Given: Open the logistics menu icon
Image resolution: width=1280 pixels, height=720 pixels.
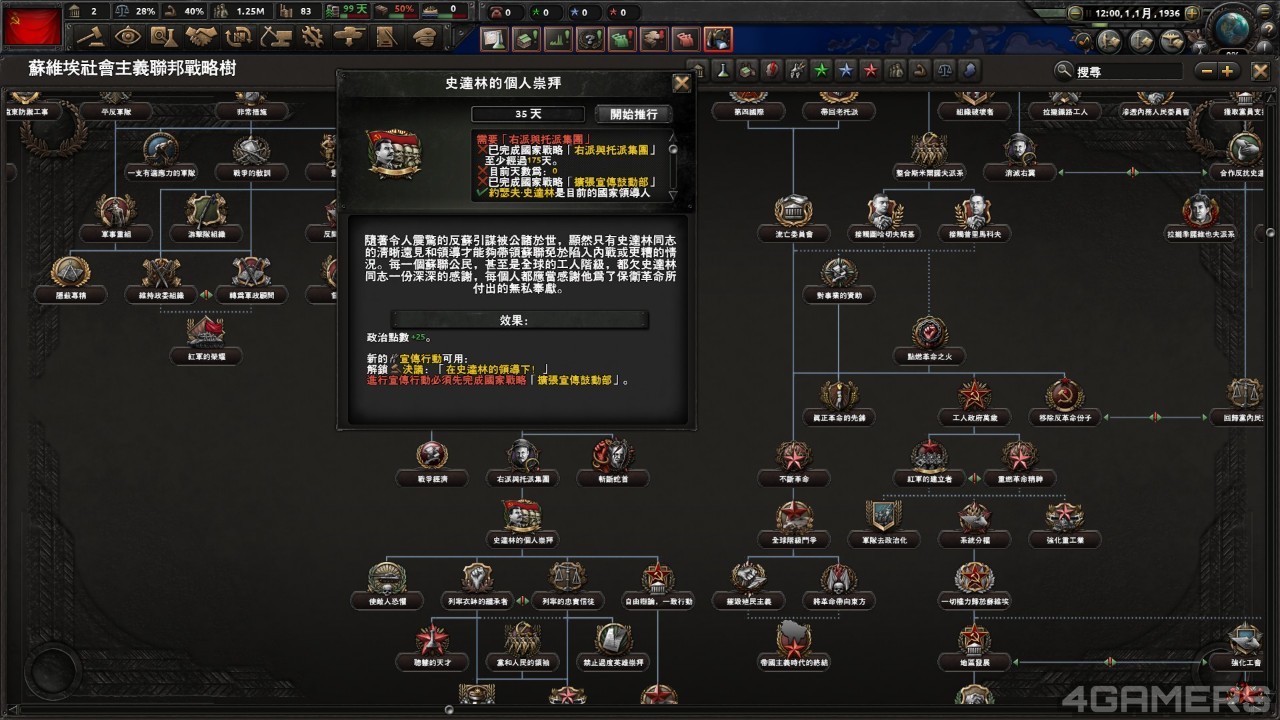Looking at the screenshot, I should [x=387, y=37].
